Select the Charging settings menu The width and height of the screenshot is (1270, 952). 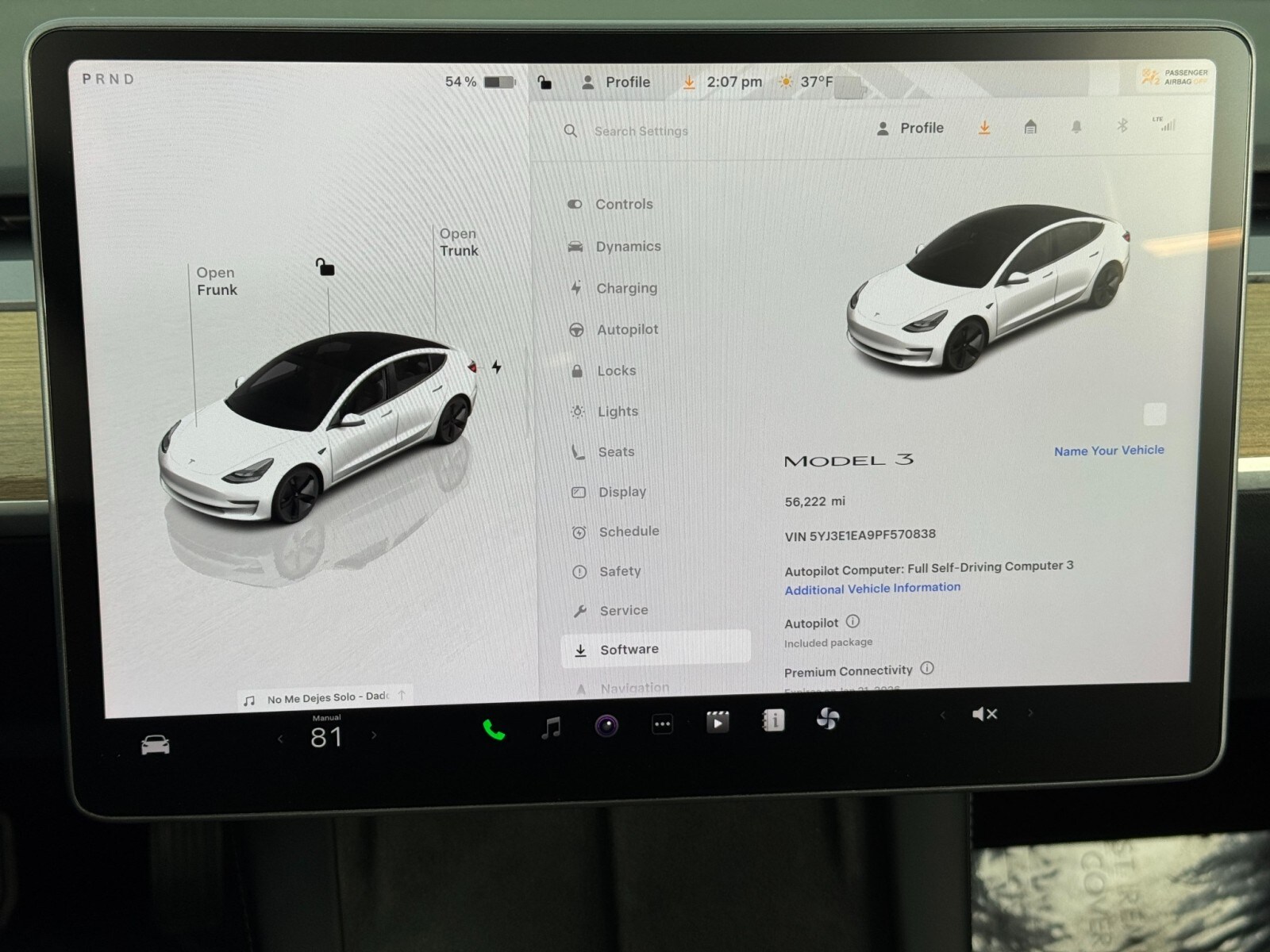(626, 288)
